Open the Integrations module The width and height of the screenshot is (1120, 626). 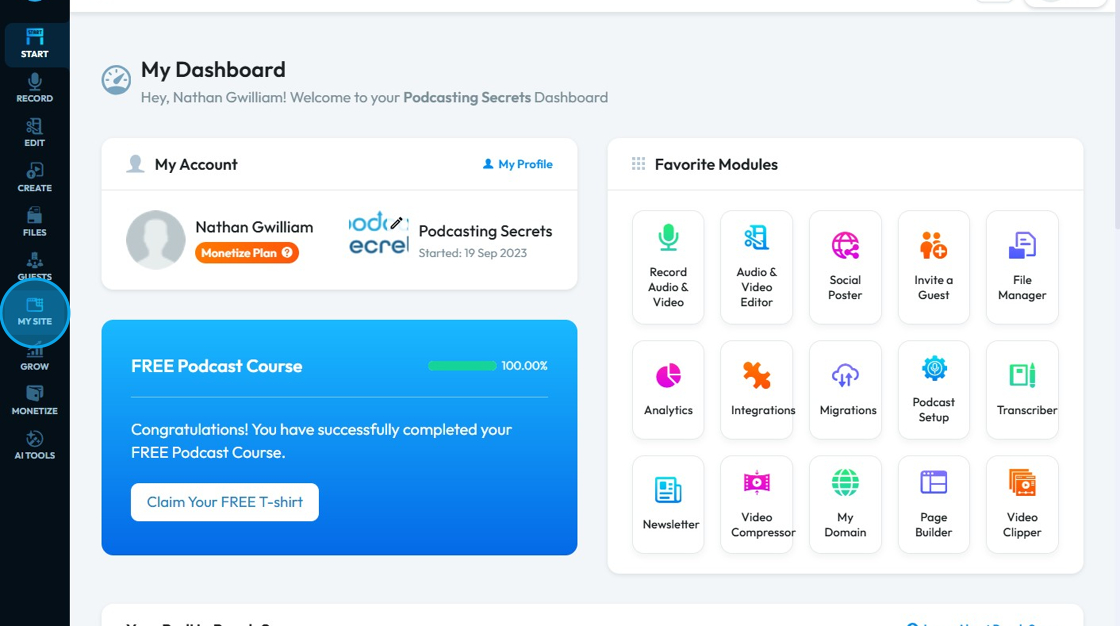[756, 389]
